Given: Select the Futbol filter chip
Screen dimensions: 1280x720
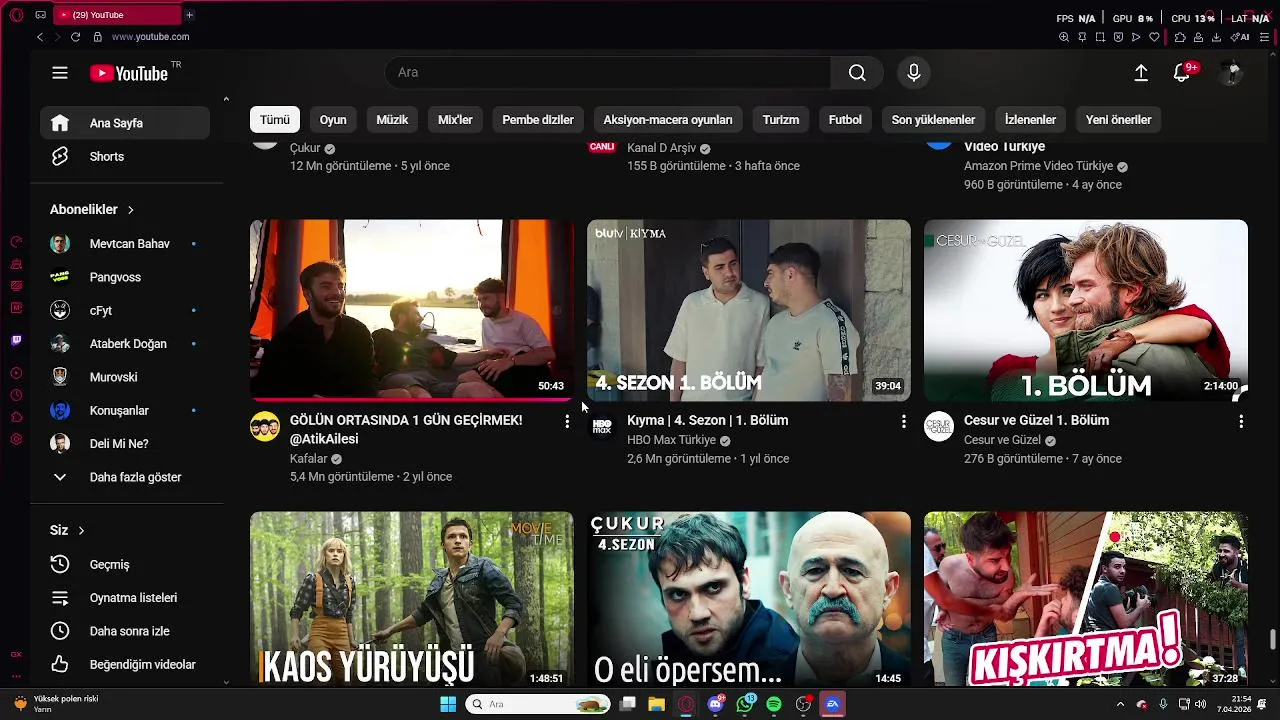Looking at the screenshot, I should click(x=845, y=120).
